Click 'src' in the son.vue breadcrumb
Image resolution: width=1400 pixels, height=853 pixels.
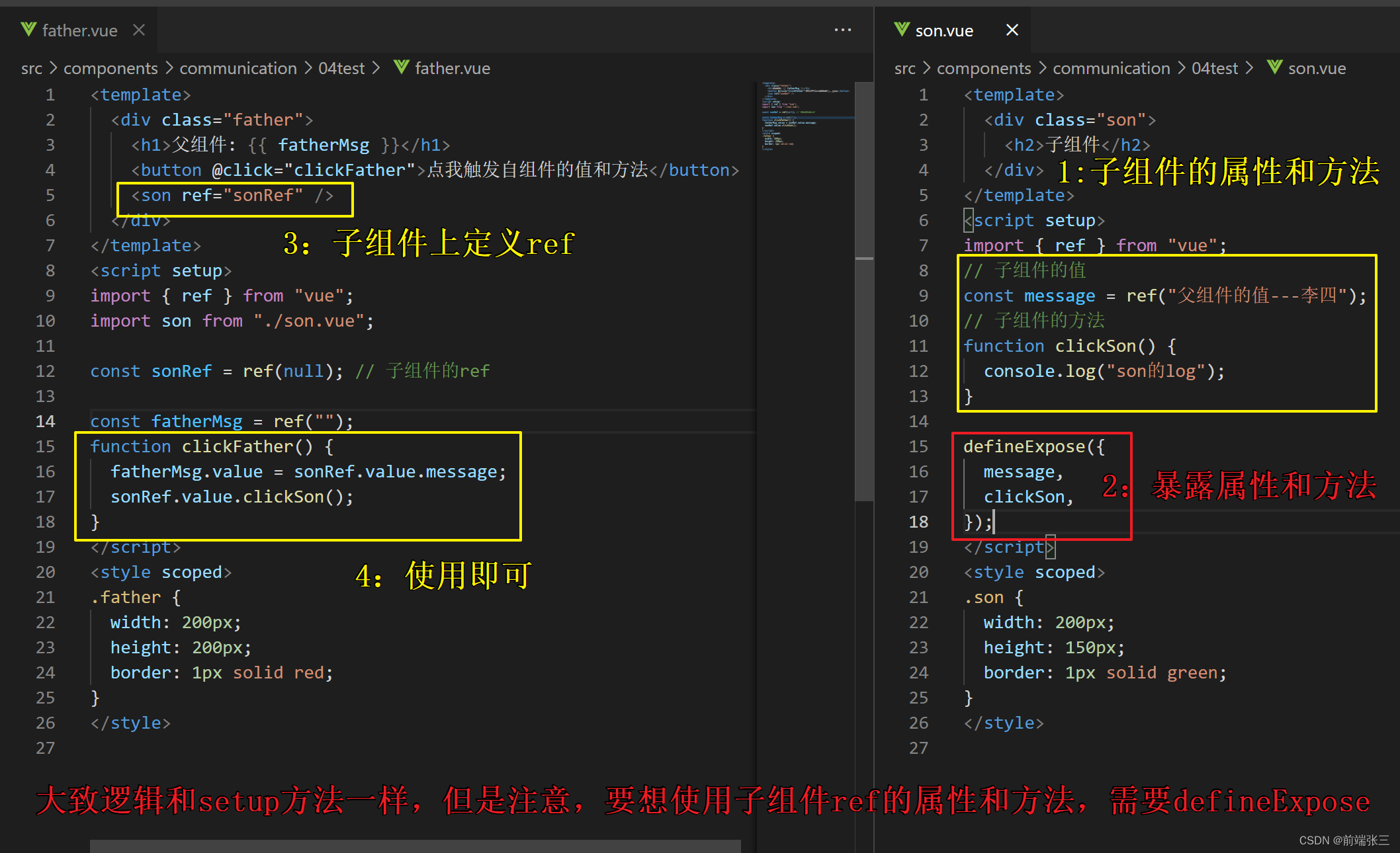(904, 68)
